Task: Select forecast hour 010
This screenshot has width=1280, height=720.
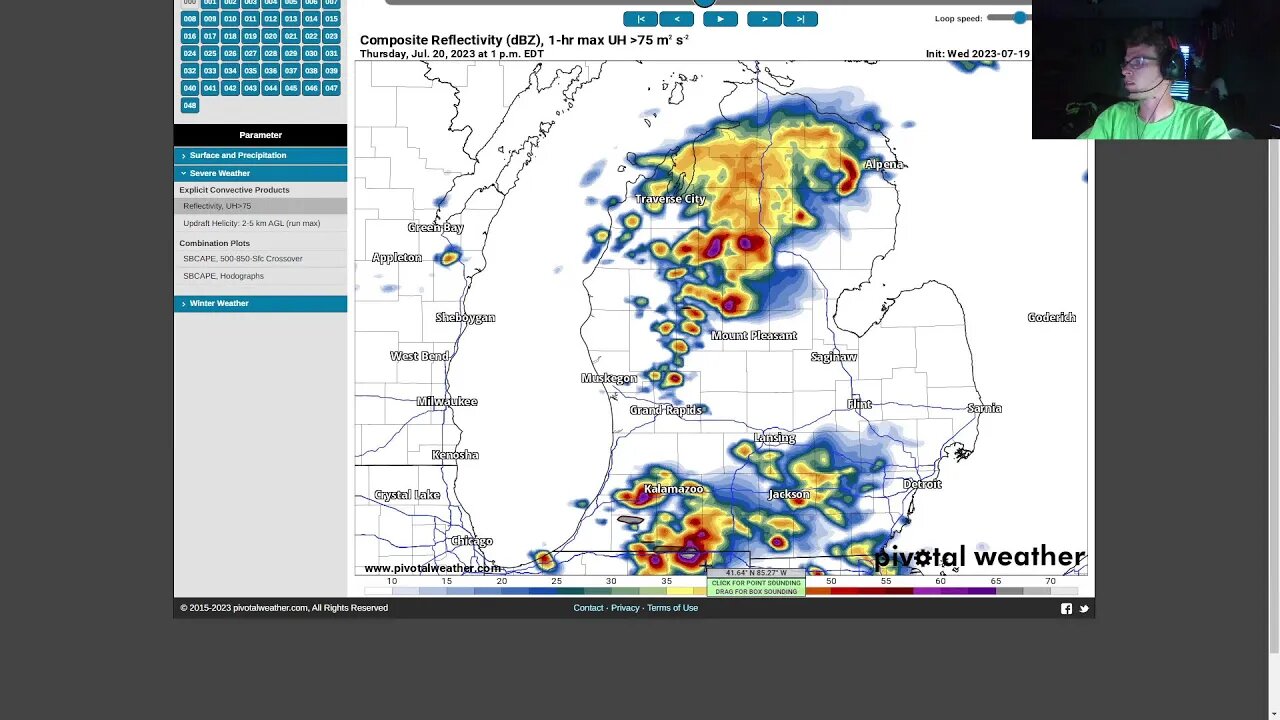Action: (x=230, y=19)
